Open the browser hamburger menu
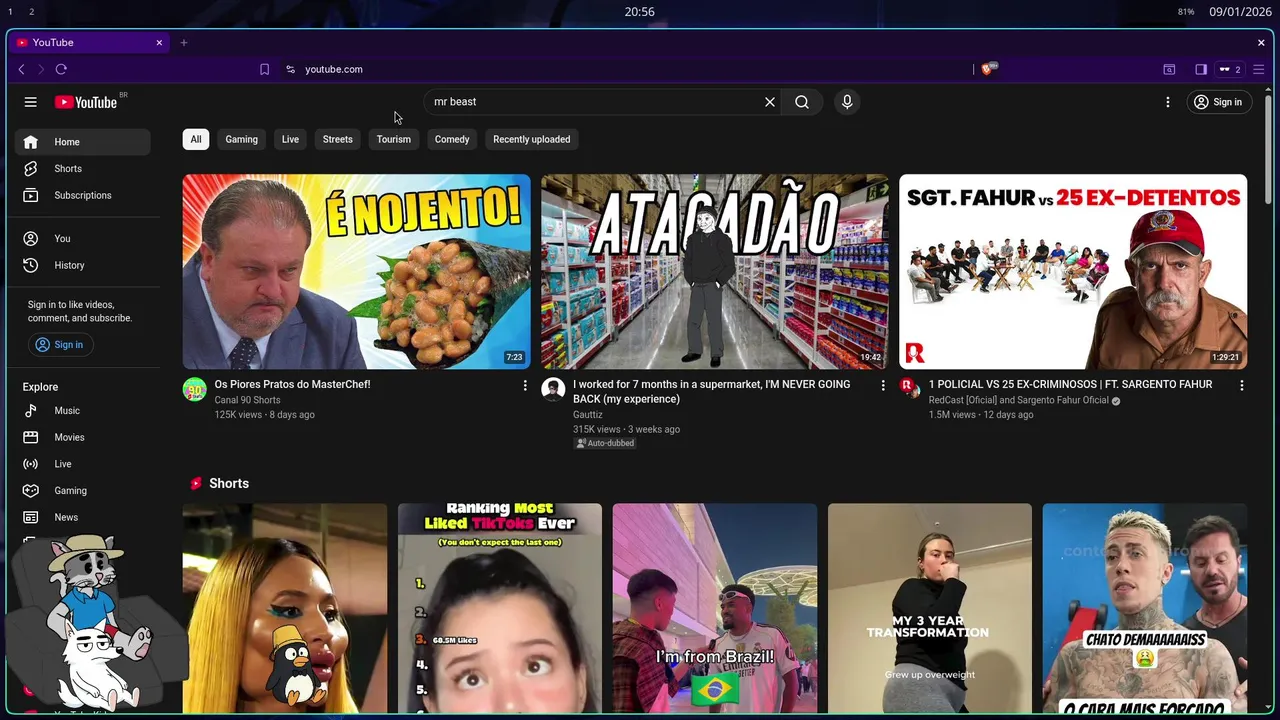Screen dimensions: 1280x720 tap(1259, 69)
